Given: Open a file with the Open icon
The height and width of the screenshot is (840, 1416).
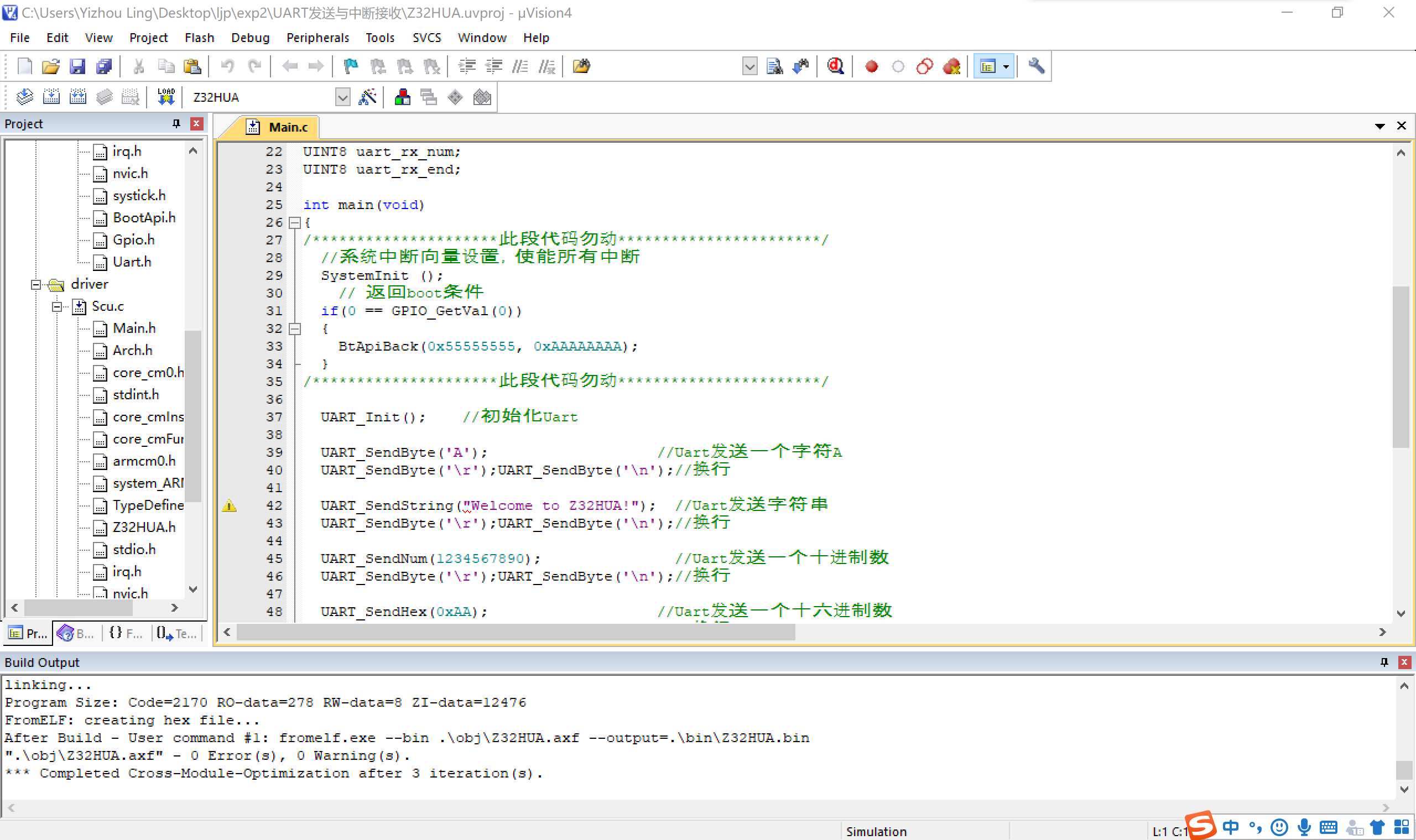Looking at the screenshot, I should click(x=51, y=66).
